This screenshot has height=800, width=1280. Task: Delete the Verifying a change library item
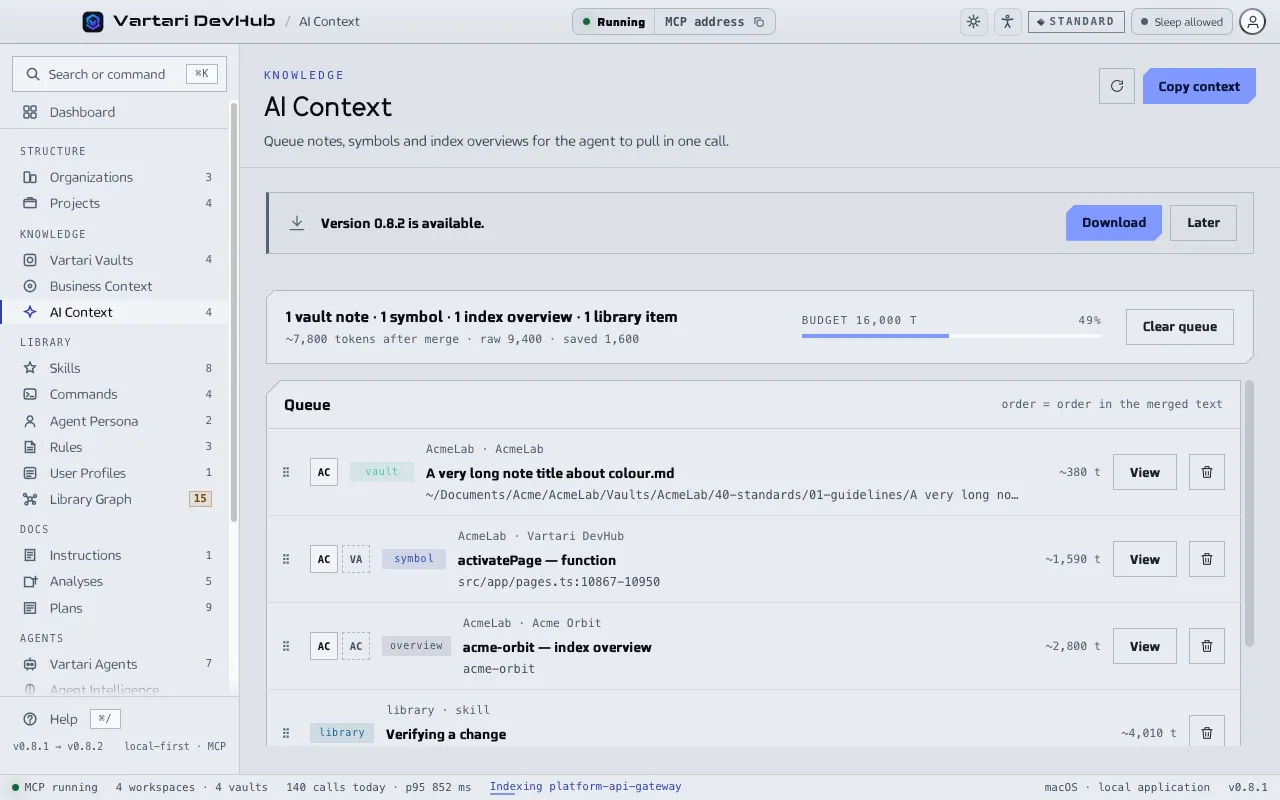point(1207,732)
